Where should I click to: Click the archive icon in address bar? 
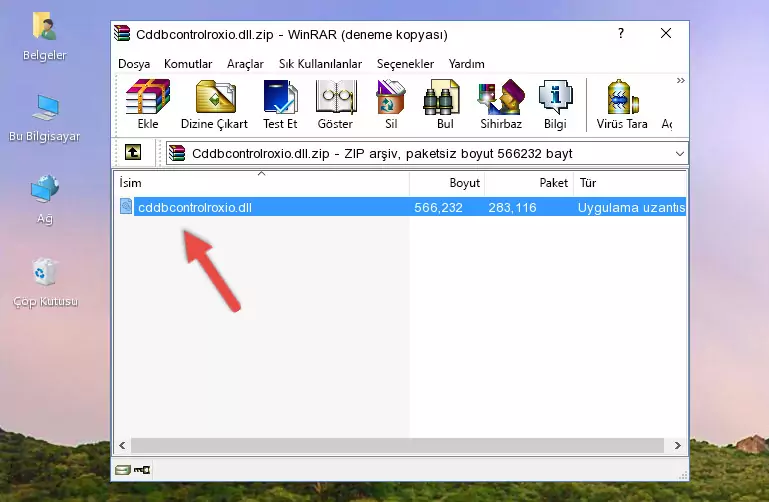coord(177,153)
